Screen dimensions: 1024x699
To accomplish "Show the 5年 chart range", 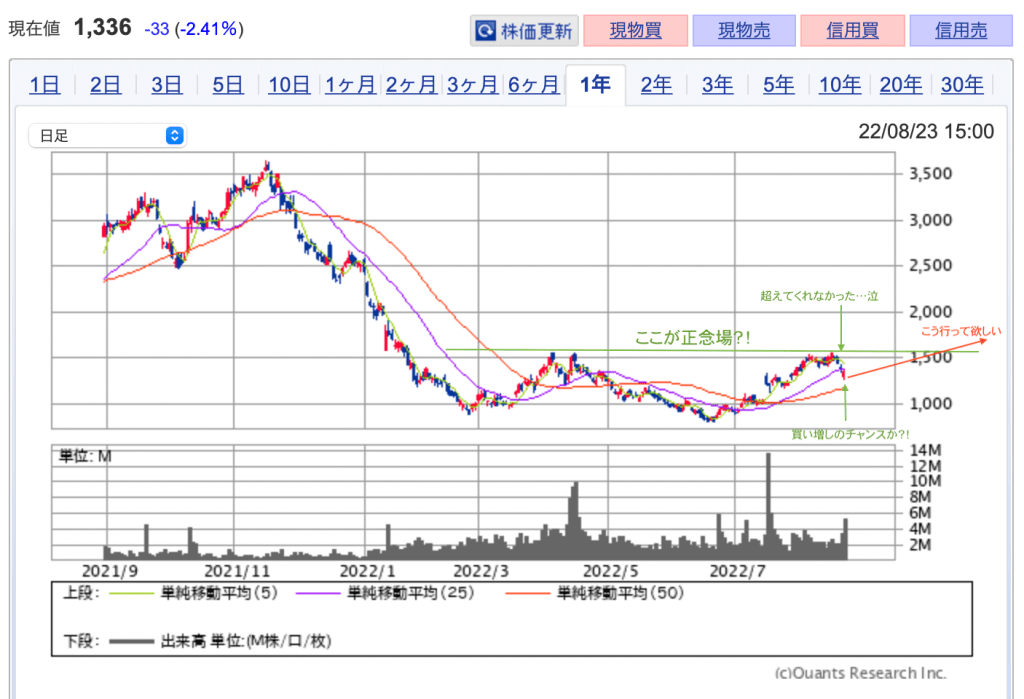I will (778, 85).
